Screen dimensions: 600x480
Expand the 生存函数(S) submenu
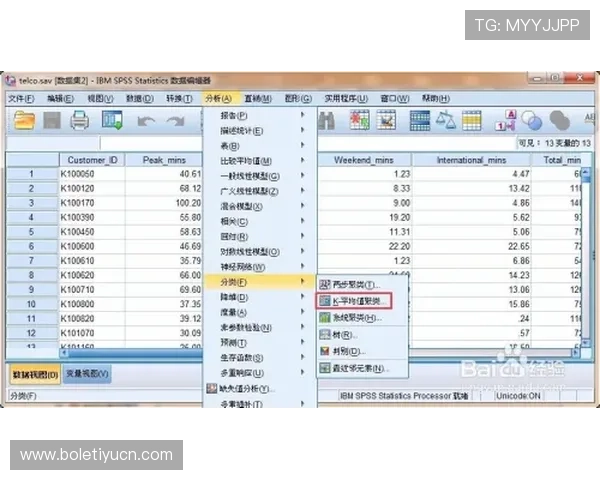(260, 358)
